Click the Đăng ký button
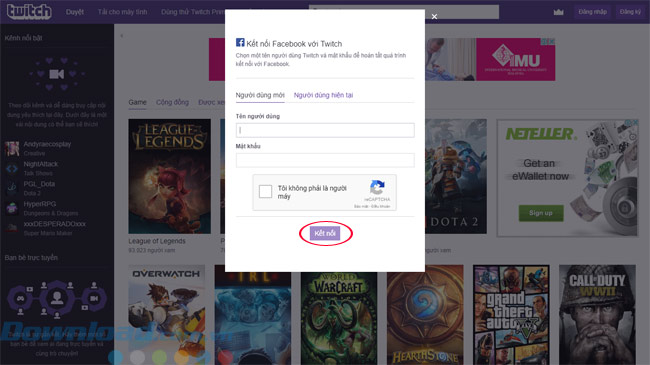Viewport: 650px width, 365px height. tap(630, 12)
